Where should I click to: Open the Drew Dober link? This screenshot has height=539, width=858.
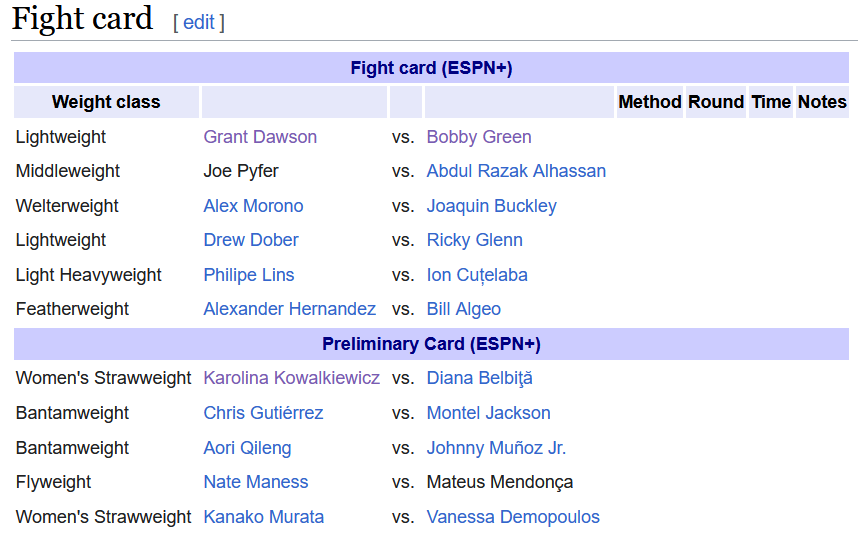[251, 240]
